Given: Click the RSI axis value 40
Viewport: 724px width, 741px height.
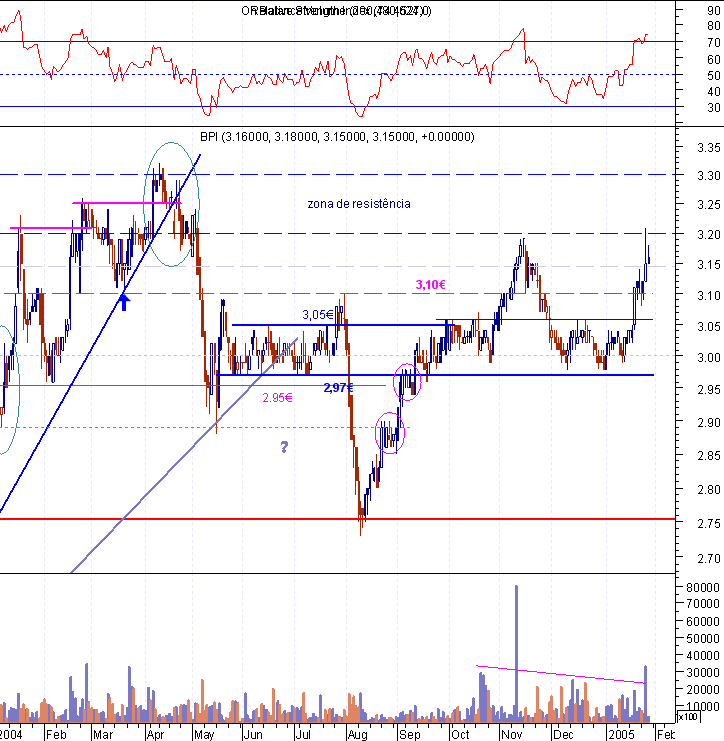Looking at the screenshot, I should pyautogui.click(x=714, y=92).
